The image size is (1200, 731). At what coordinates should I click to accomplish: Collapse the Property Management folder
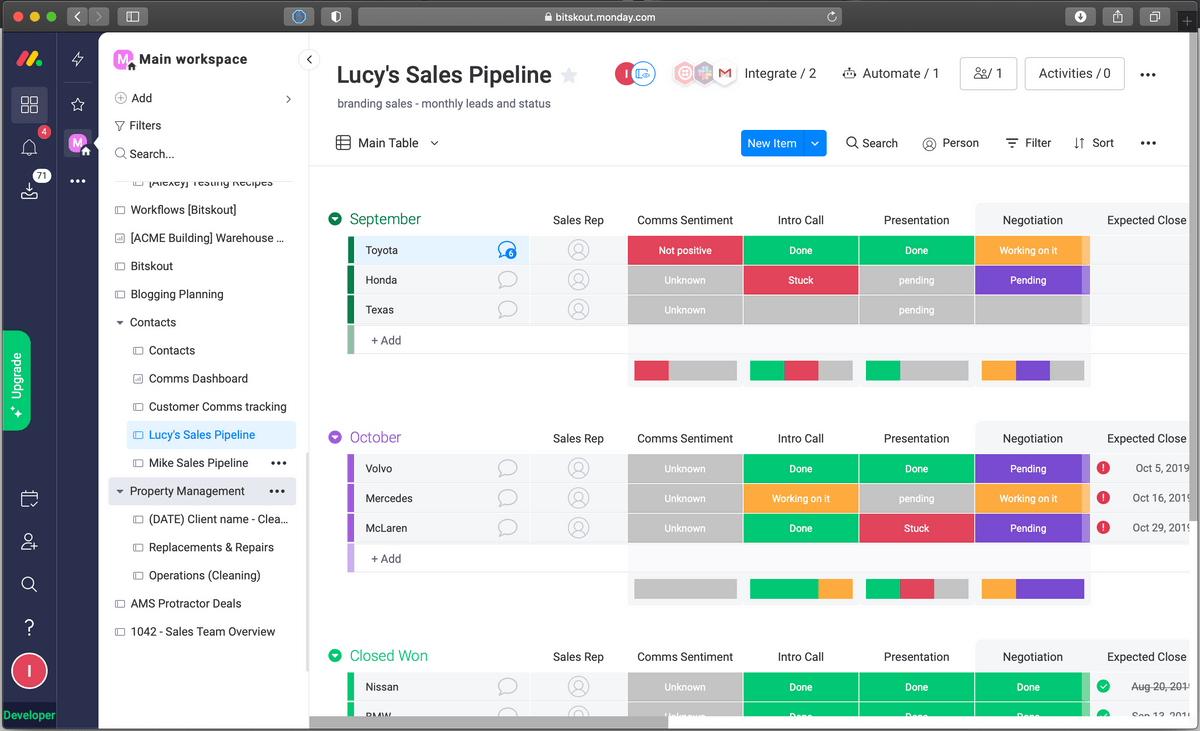pyautogui.click(x=120, y=491)
